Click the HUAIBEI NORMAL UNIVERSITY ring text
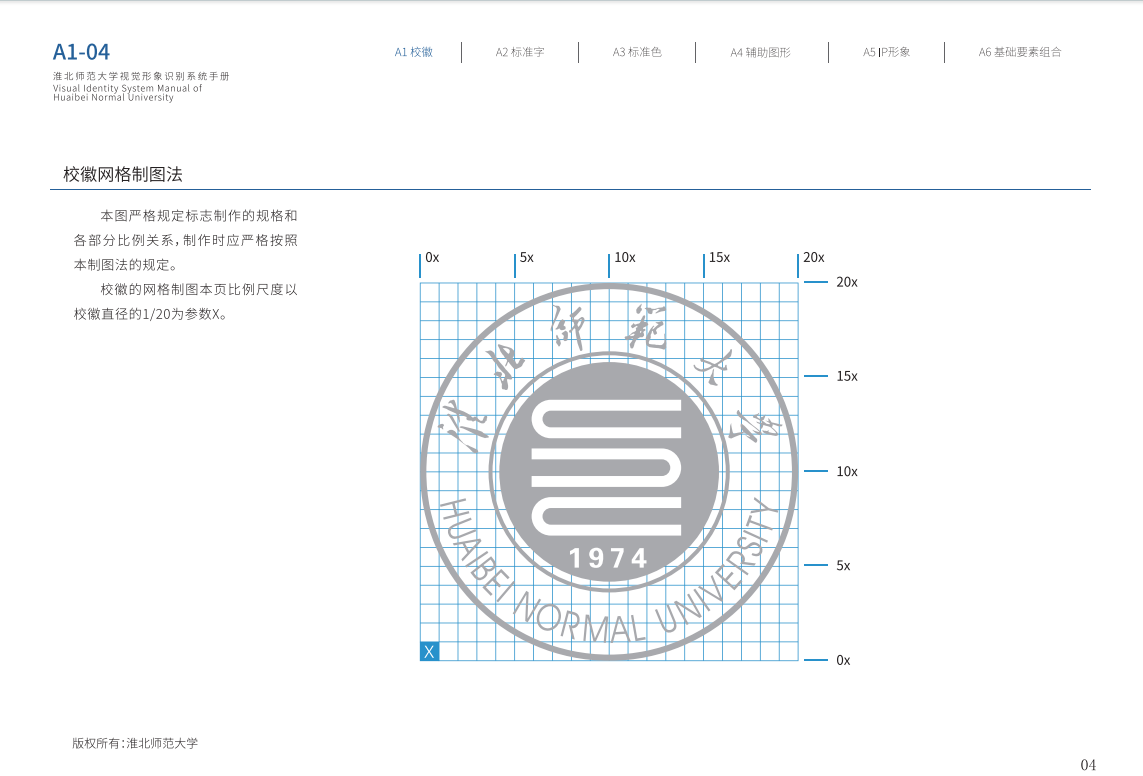The image size is (1143, 776). pyautogui.click(x=609, y=572)
